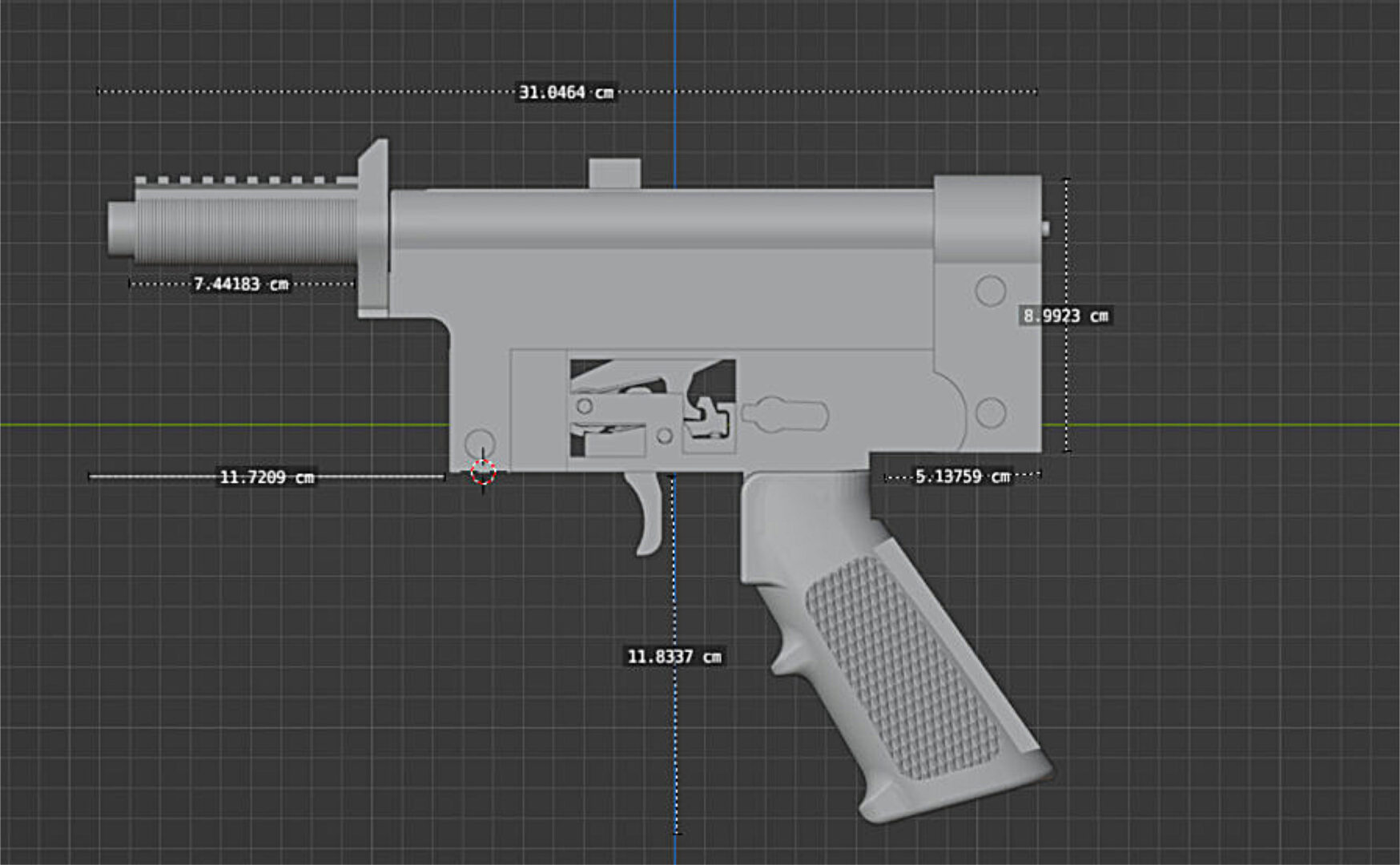Select the 31.0464 cm overall length label
This screenshot has height=865, width=1400.
pos(565,93)
